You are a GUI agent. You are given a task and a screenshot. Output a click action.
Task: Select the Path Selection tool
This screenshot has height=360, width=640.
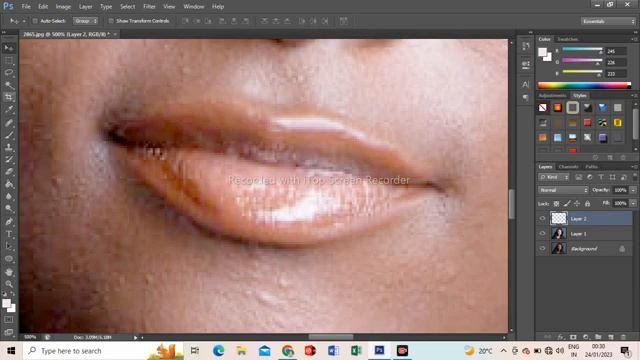tap(9, 246)
